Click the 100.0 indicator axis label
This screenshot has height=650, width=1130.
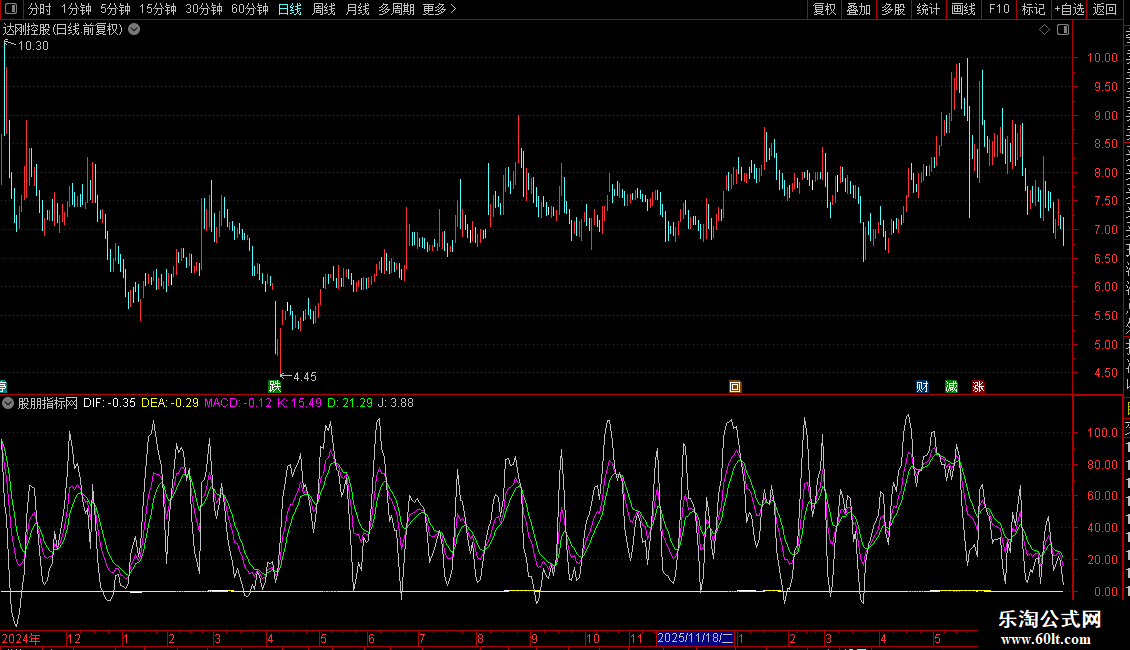click(x=1103, y=432)
